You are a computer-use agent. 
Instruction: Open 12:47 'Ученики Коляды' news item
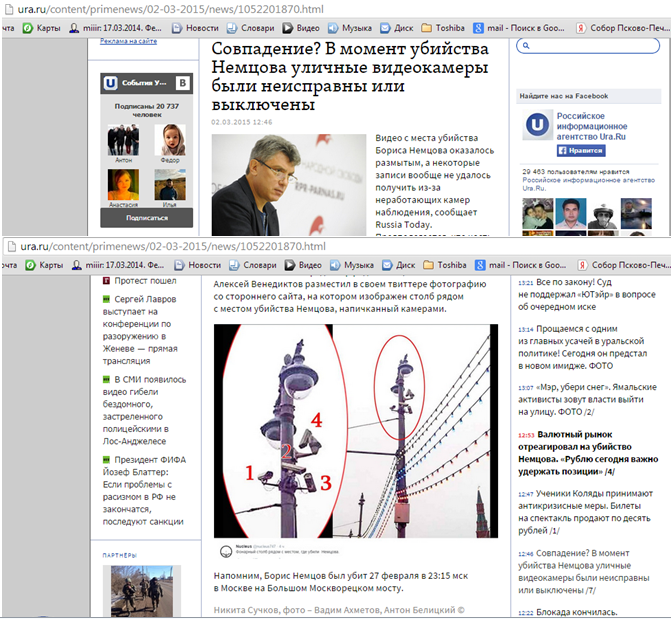[585, 512]
